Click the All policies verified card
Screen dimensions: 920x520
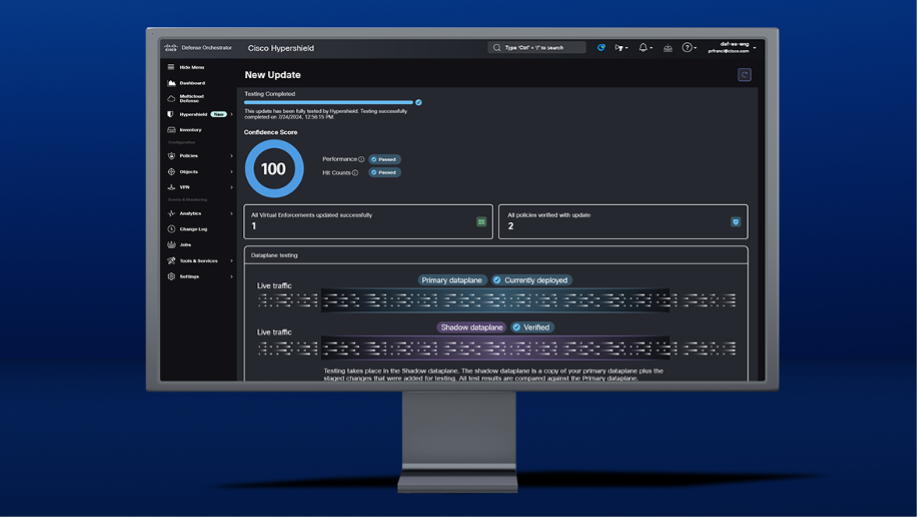tap(623, 222)
